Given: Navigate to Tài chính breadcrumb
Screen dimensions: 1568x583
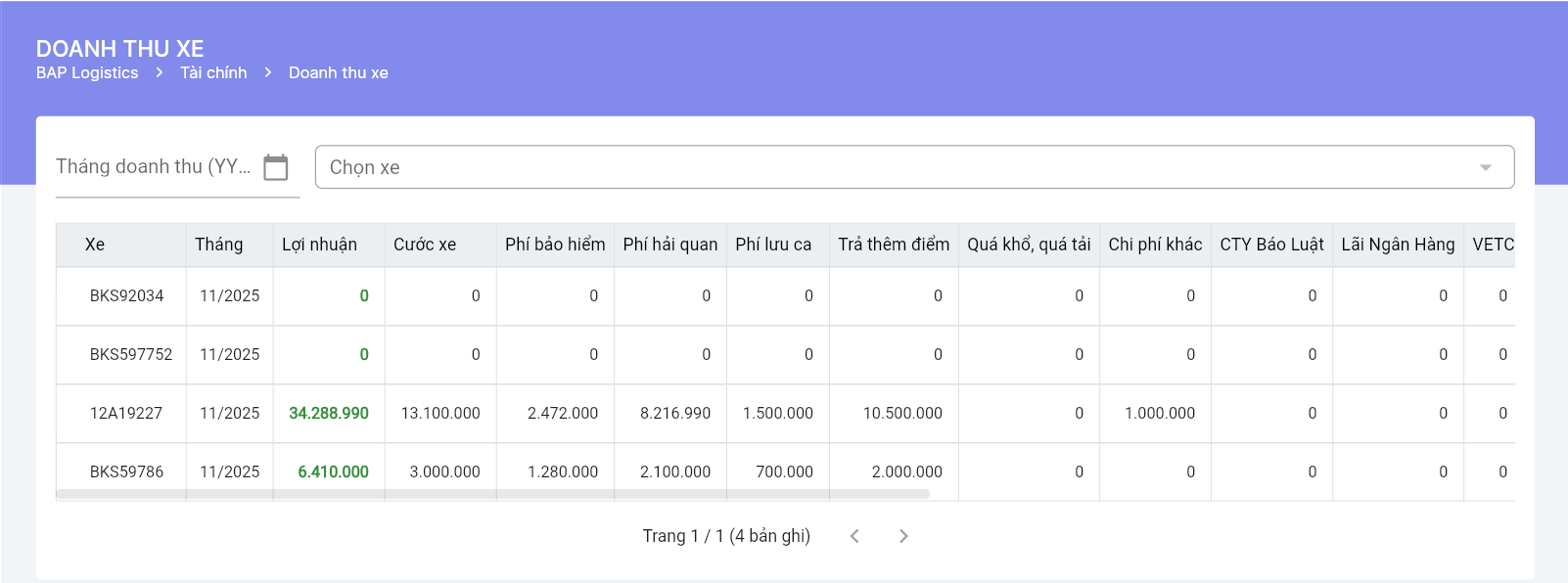Looking at the screenshot, I should click(213, 72).
